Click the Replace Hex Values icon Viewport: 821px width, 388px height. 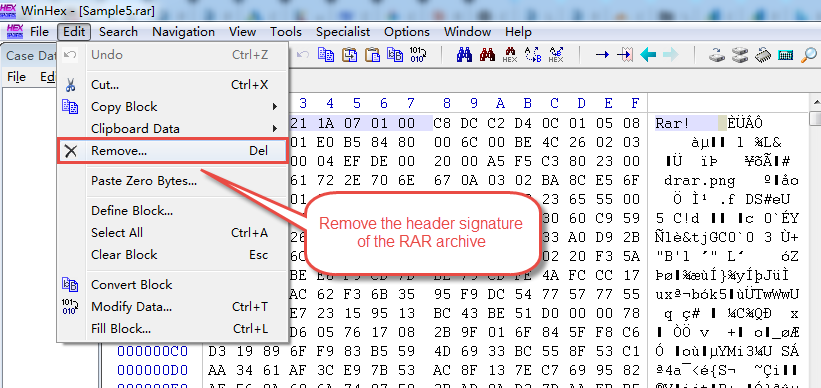[556, 54]
